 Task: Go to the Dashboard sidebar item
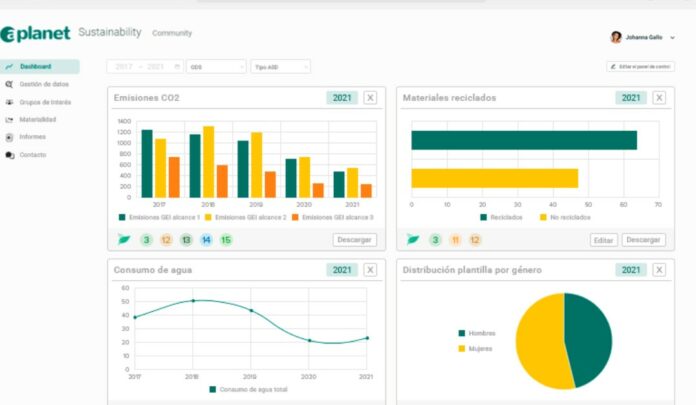pos(35,67)
